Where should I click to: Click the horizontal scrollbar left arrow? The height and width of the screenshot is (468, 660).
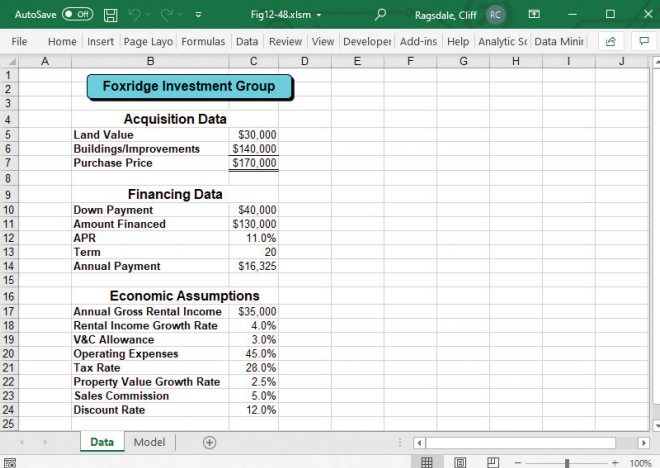(419, 443)
